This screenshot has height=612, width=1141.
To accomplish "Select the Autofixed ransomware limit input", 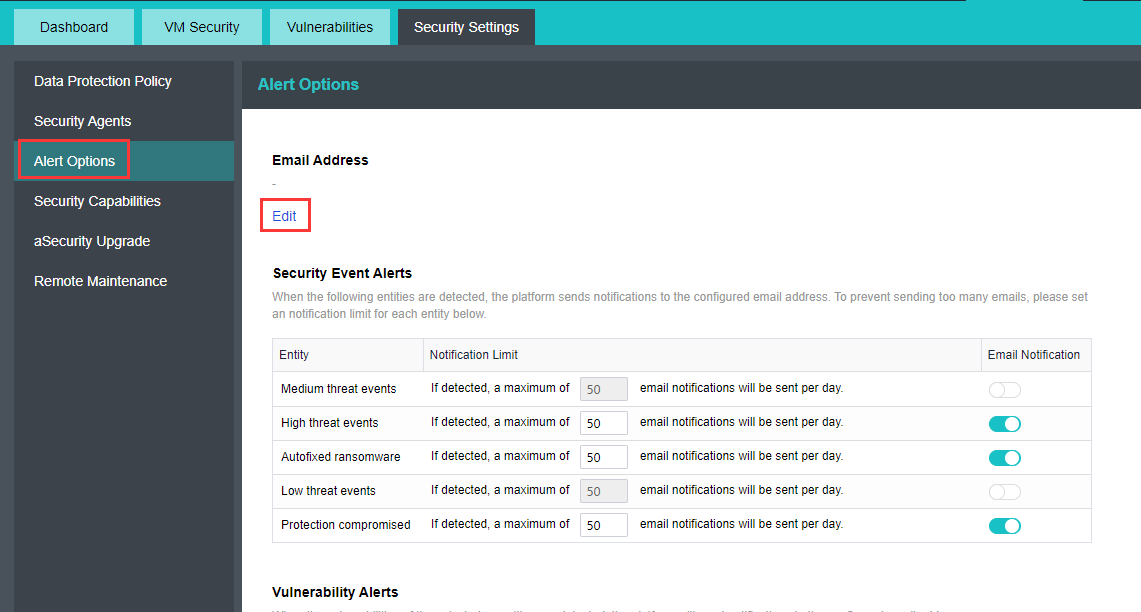I will tap(603, 456).
